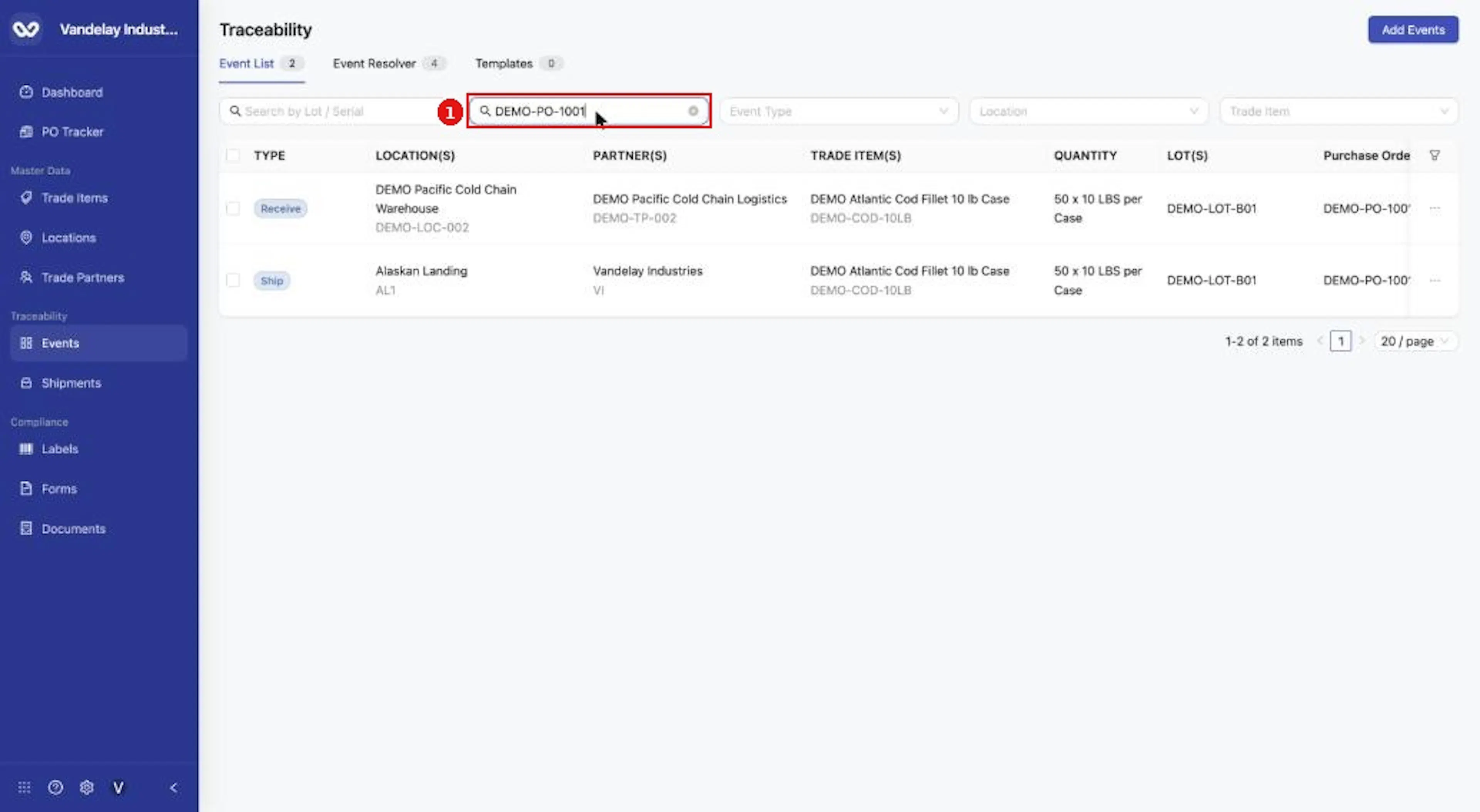
Task: Open the apps grid icon
Action: point(24,787)
